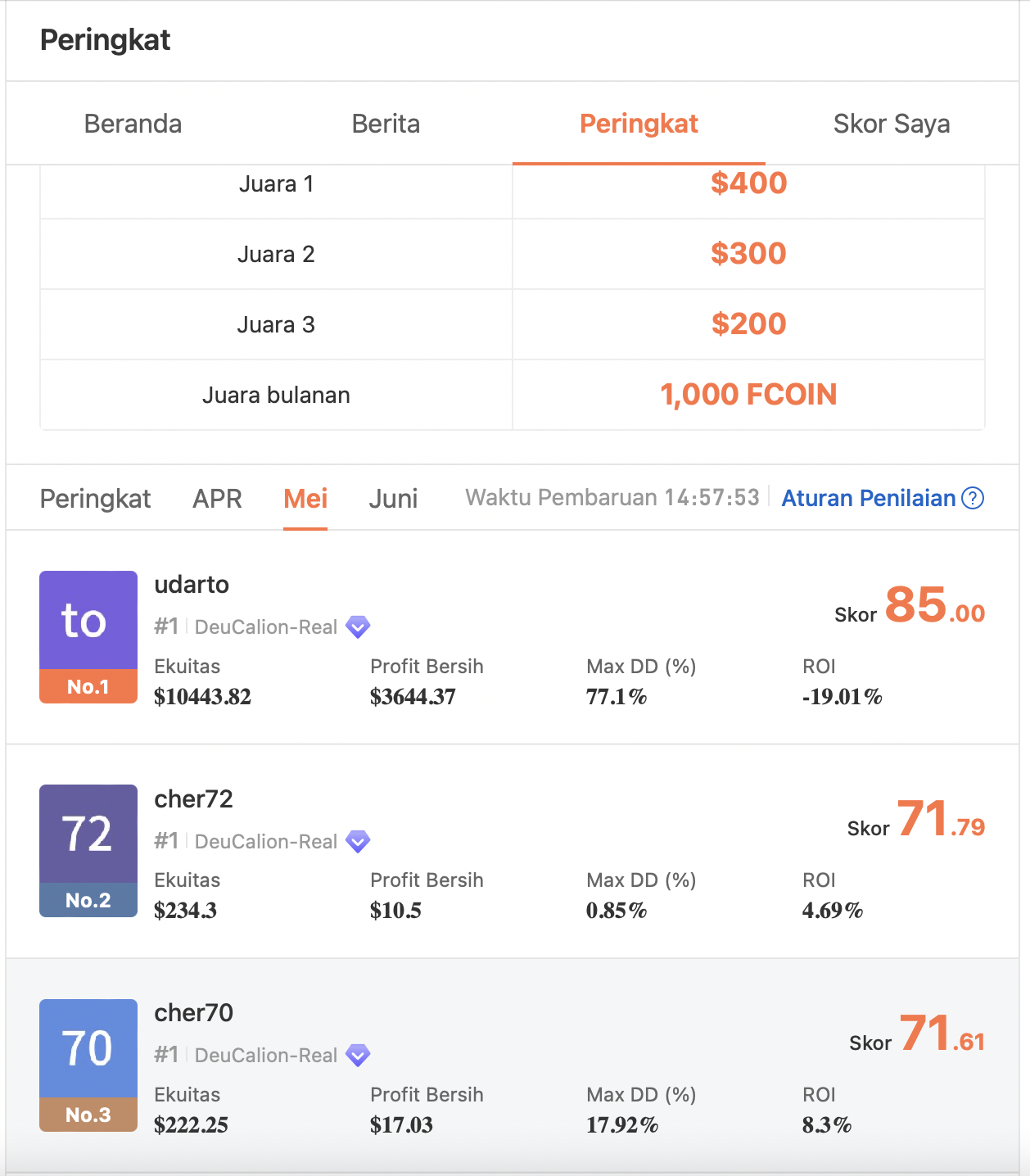Select the APR ranking period
The height and width of the screenshot is (1176, 1030).
coord(217,499)
